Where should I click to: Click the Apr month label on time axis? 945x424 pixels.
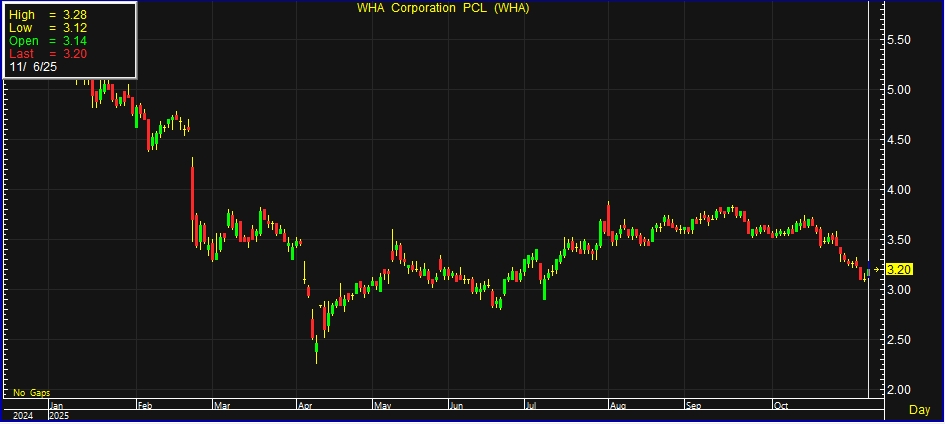click(304, 405)
